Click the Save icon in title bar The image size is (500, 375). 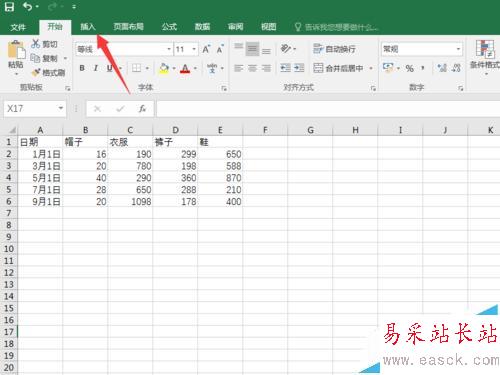click(x=9, y=7)
